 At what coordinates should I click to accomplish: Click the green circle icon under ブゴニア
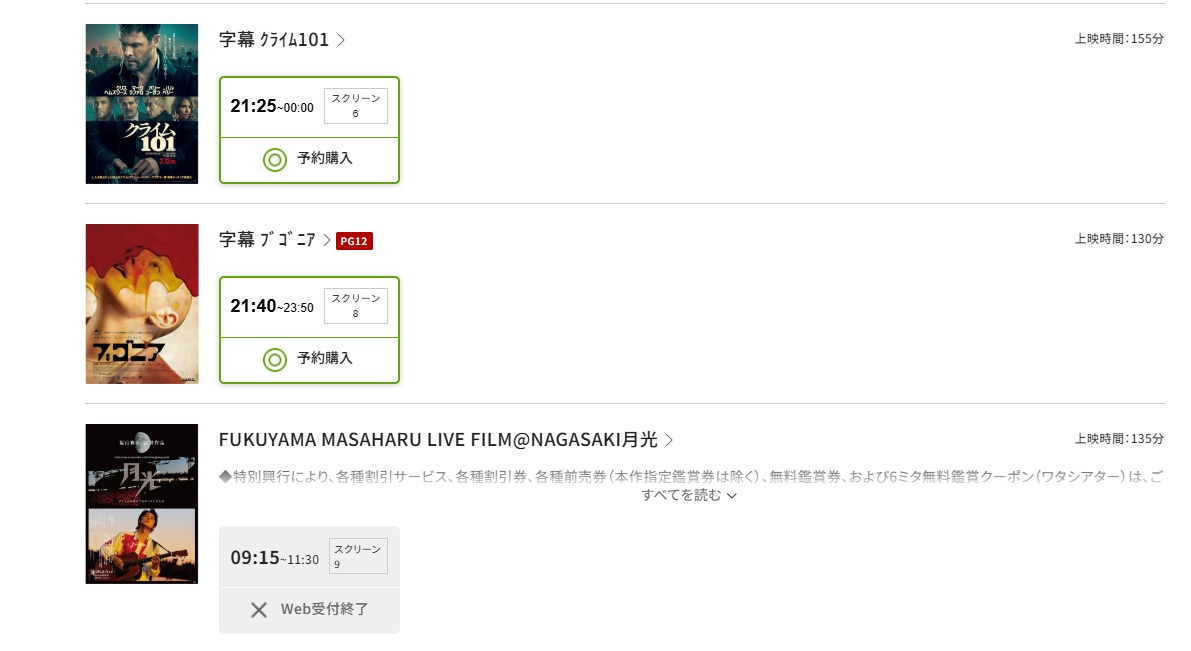(275, 359)
